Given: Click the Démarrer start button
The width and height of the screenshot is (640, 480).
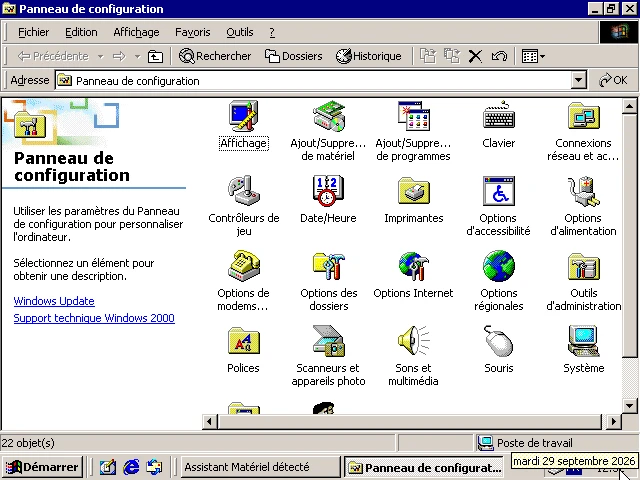Looking at the screenshot, I should [42, 467].
